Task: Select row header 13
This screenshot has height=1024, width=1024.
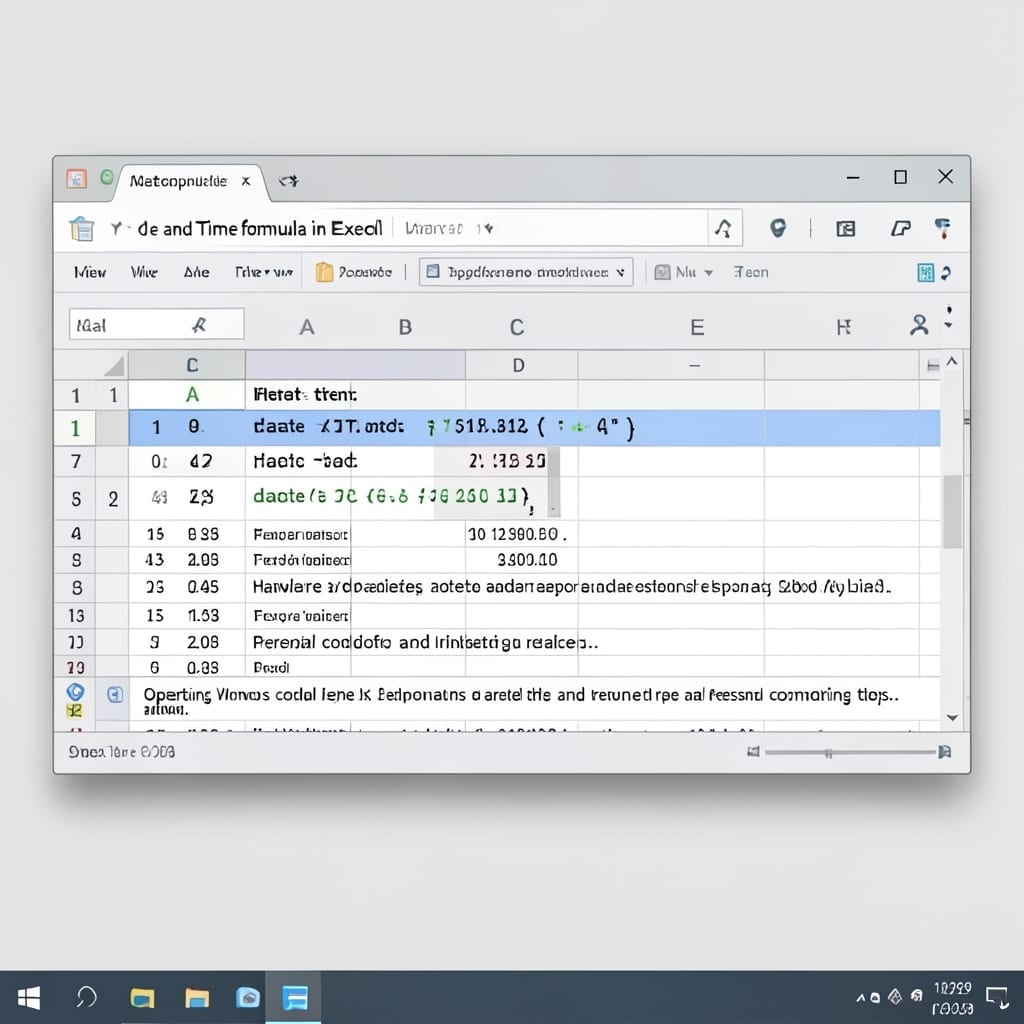Action: [x=76, y=616]
